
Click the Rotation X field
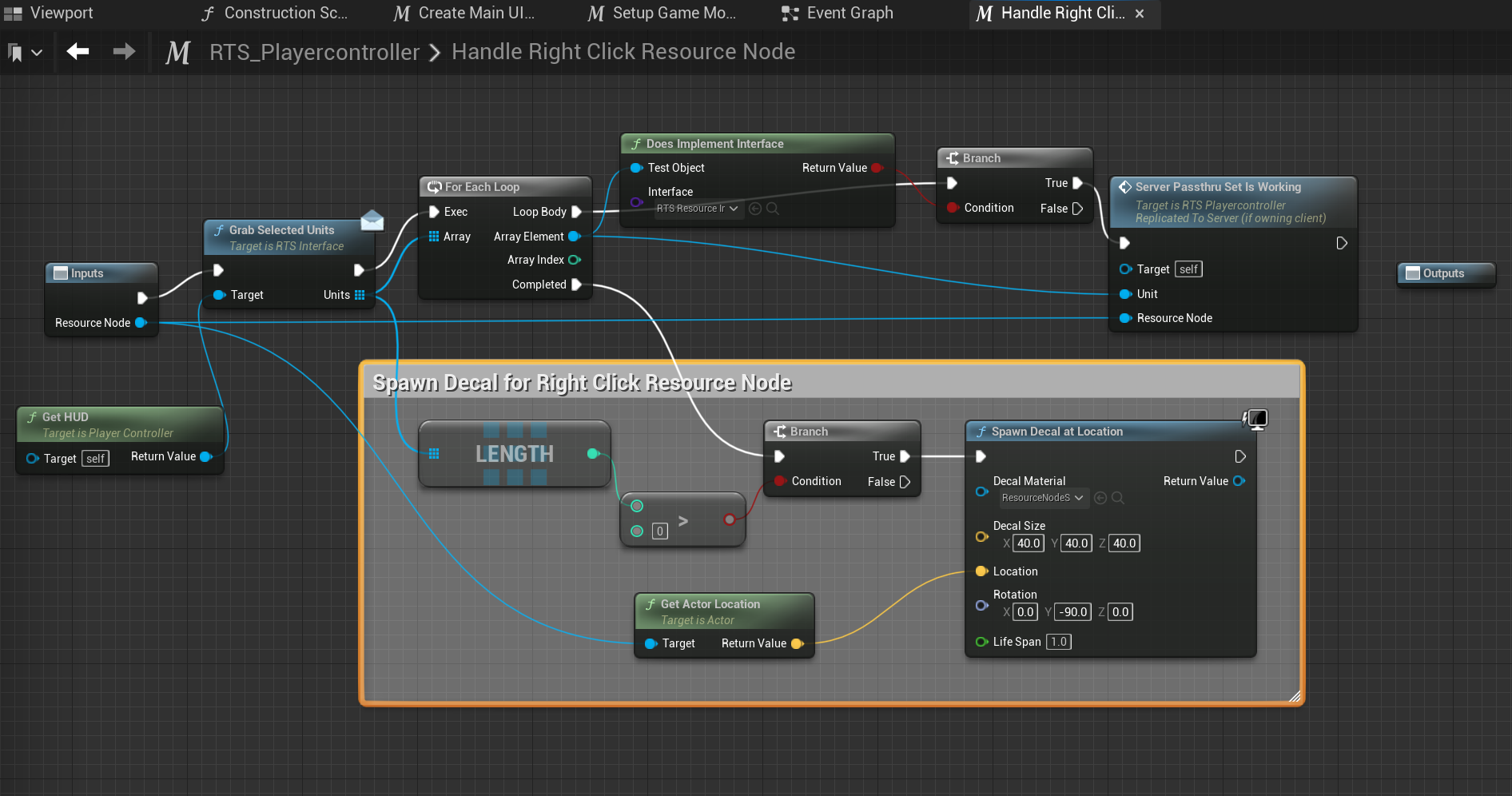1025,612
